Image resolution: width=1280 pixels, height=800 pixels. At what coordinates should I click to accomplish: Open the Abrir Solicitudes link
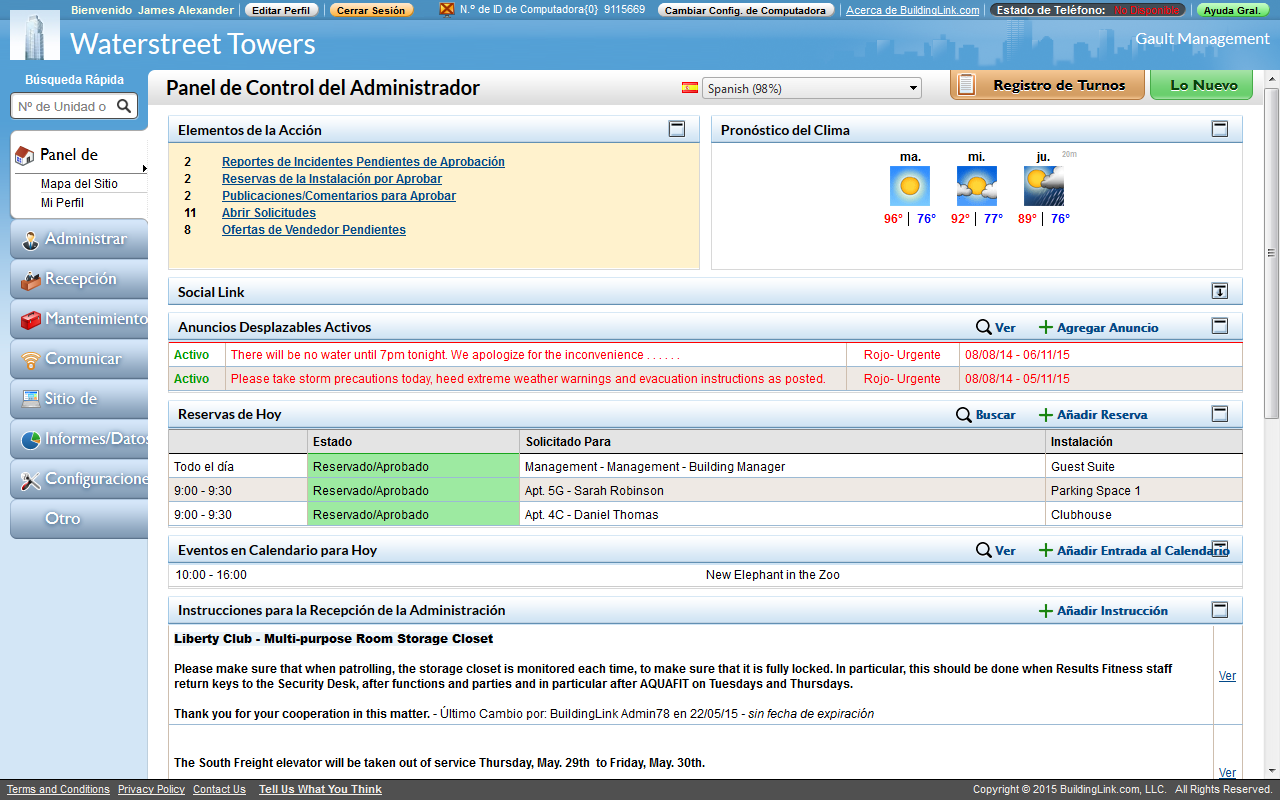pos(268,212)
